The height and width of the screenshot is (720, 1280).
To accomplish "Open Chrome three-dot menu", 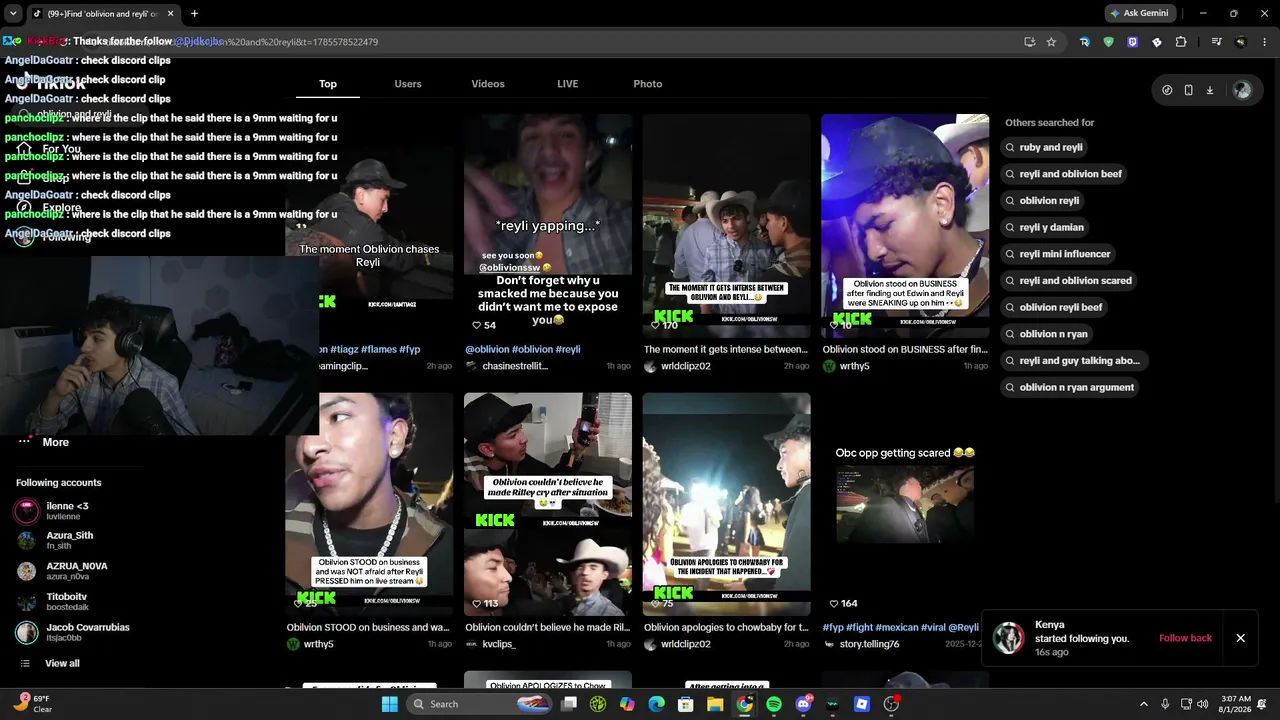I will pos(1263,42).
